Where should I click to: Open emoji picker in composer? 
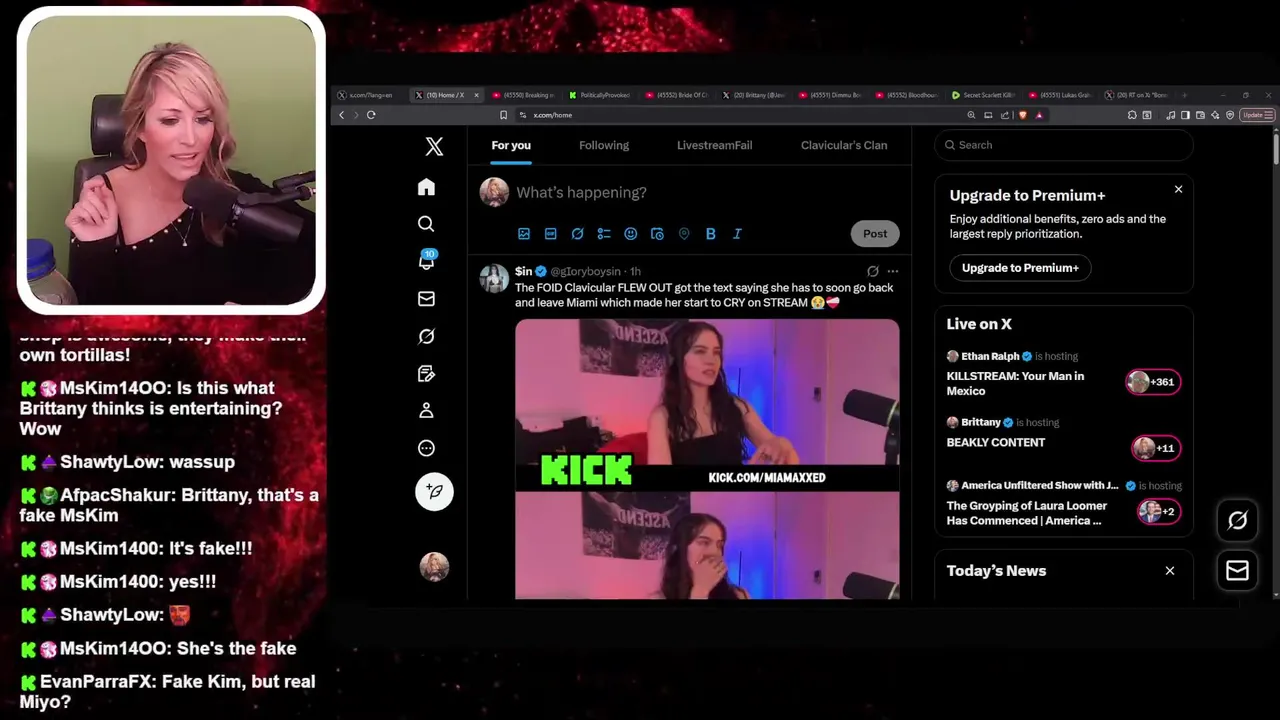pyautogui.click(x=630, y=233)
